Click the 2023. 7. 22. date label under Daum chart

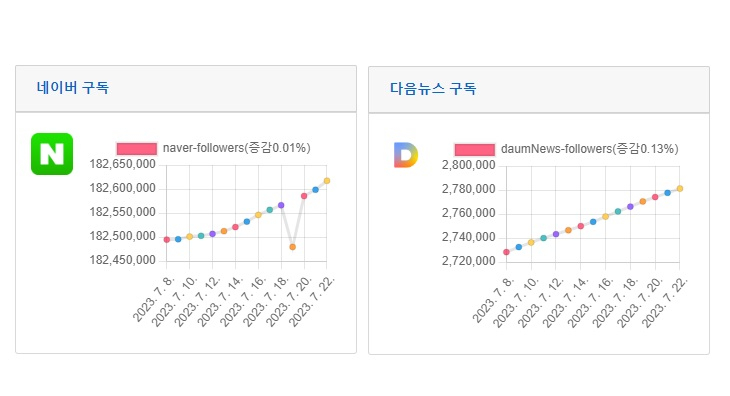click(x=664, y=302)
